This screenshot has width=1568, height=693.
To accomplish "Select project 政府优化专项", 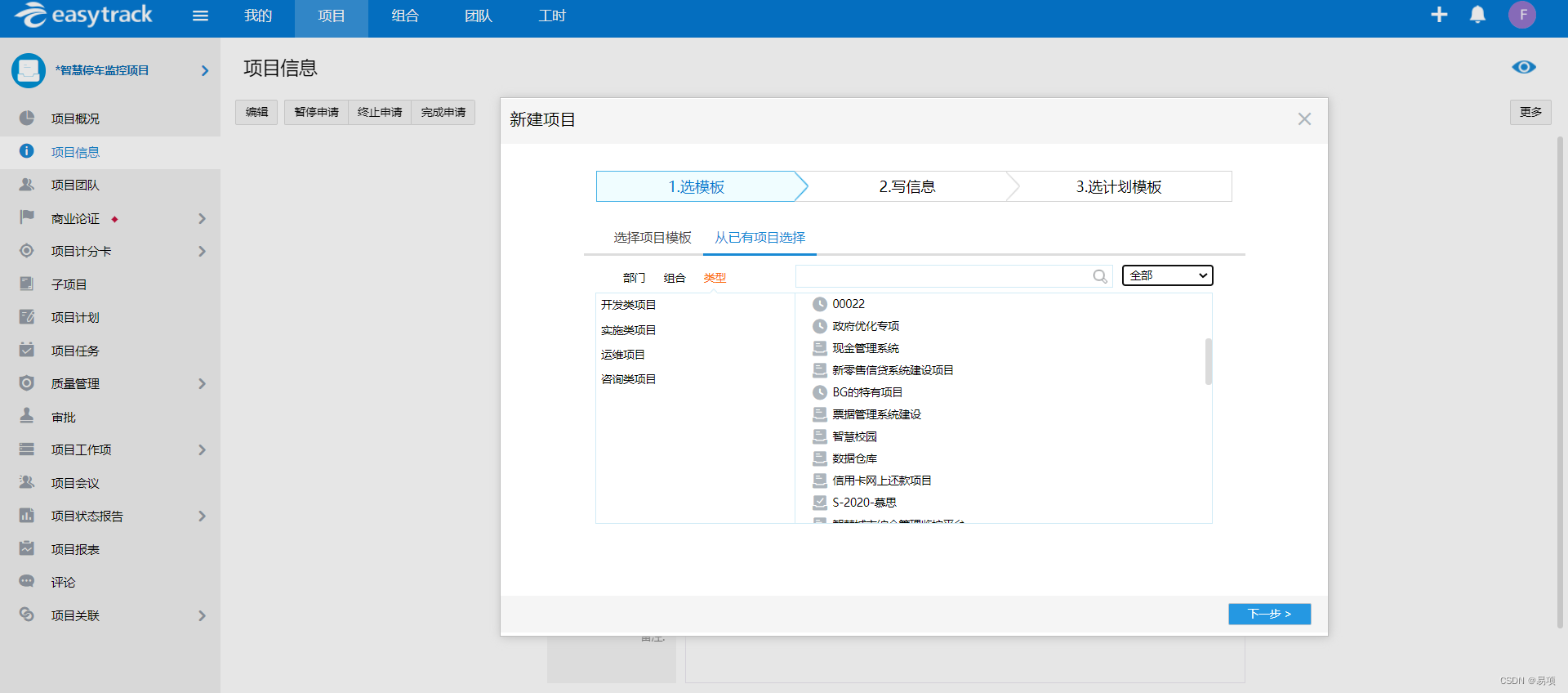I will pyautogui.click(x=866, y=326).
